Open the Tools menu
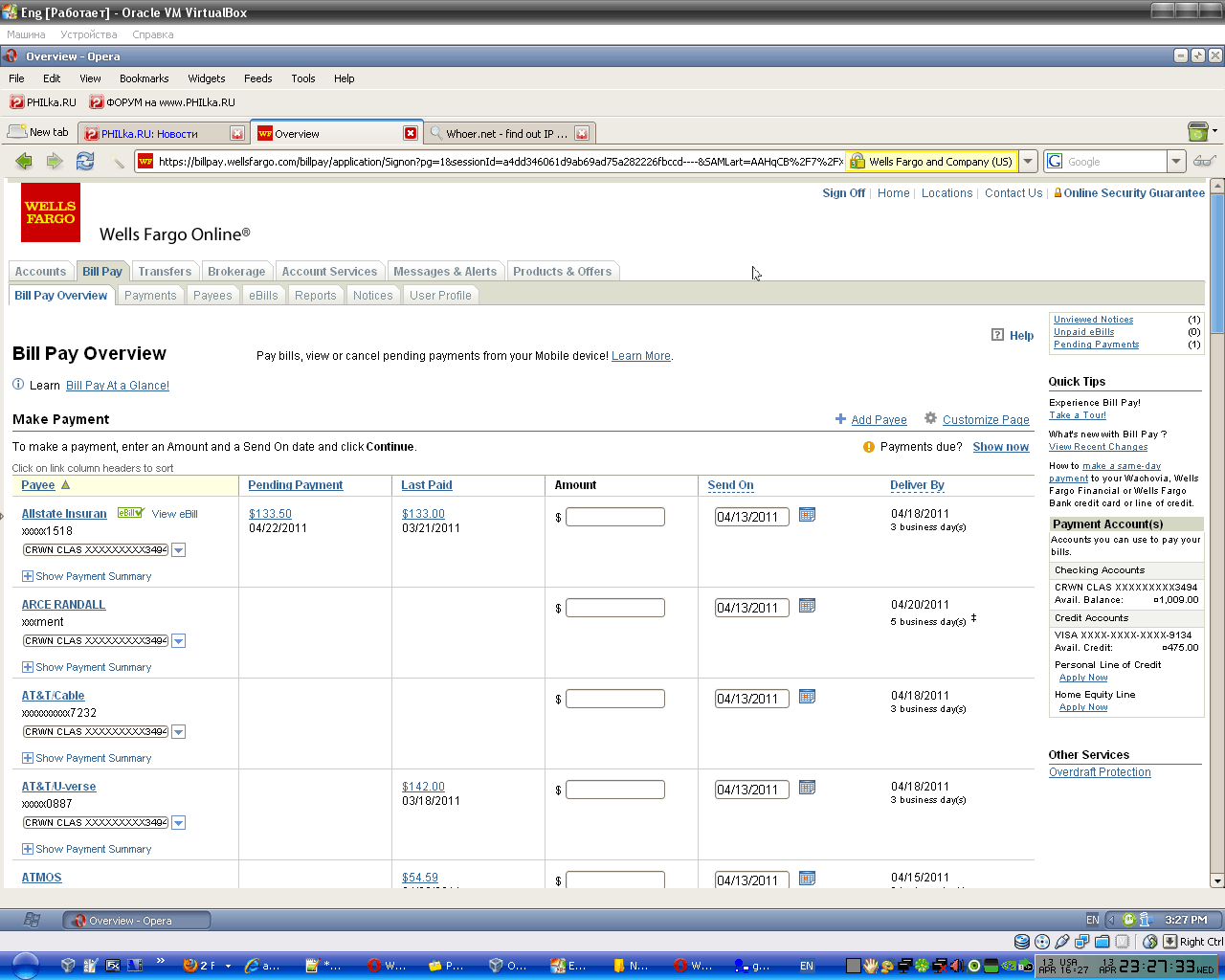 303,78
